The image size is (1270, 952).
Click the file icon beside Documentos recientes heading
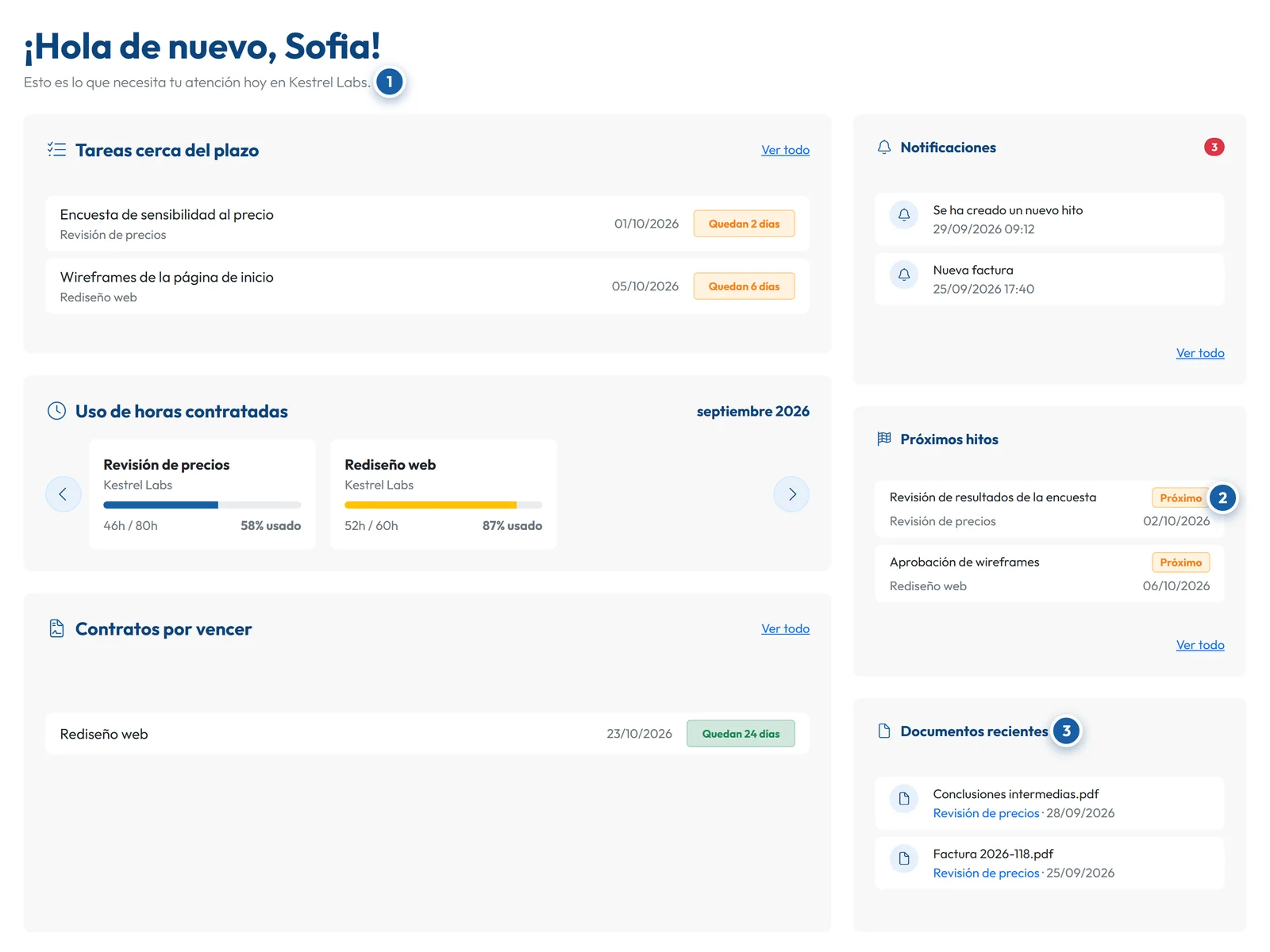coord(884,731)
